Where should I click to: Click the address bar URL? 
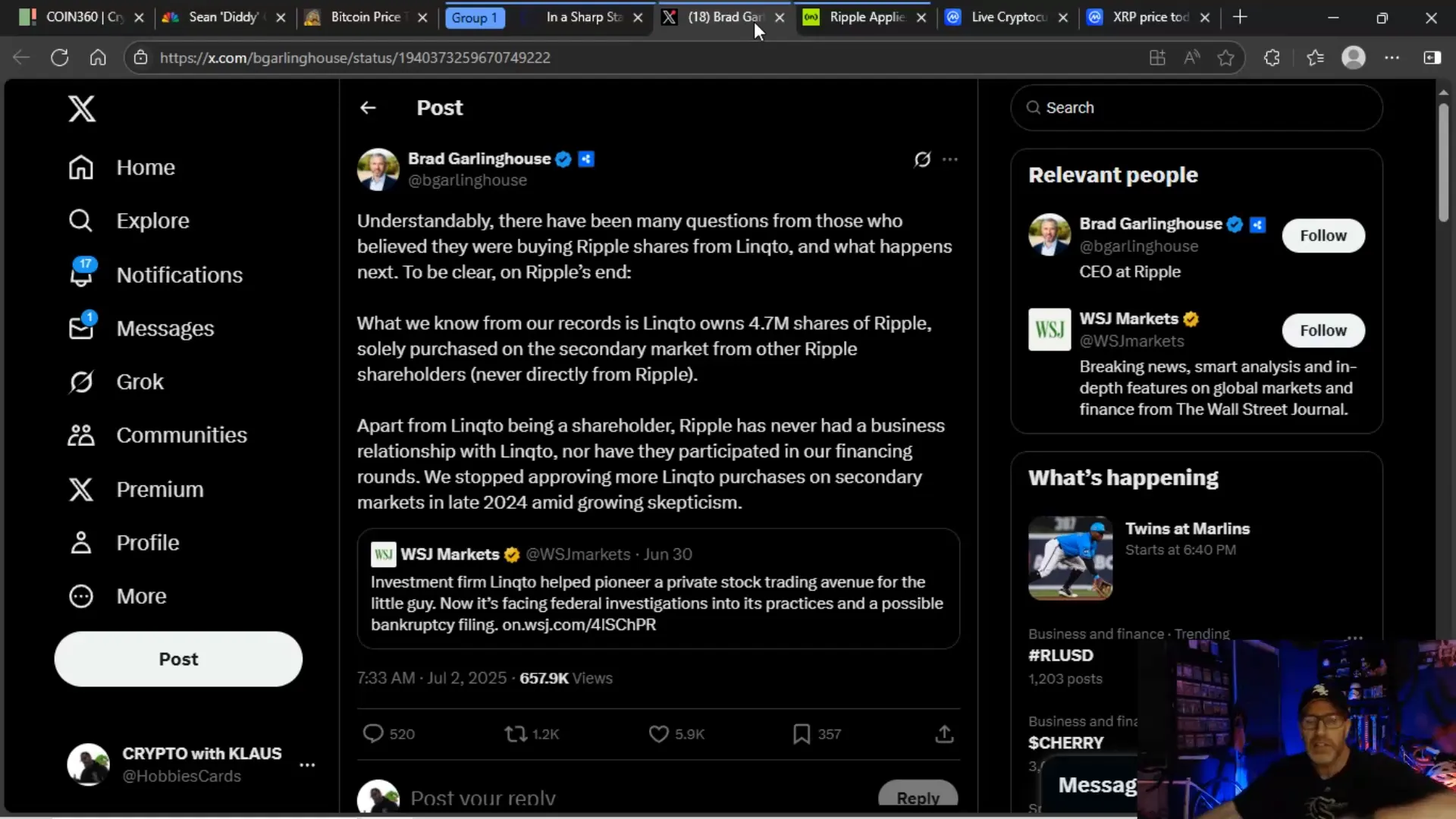click(355, 58)
